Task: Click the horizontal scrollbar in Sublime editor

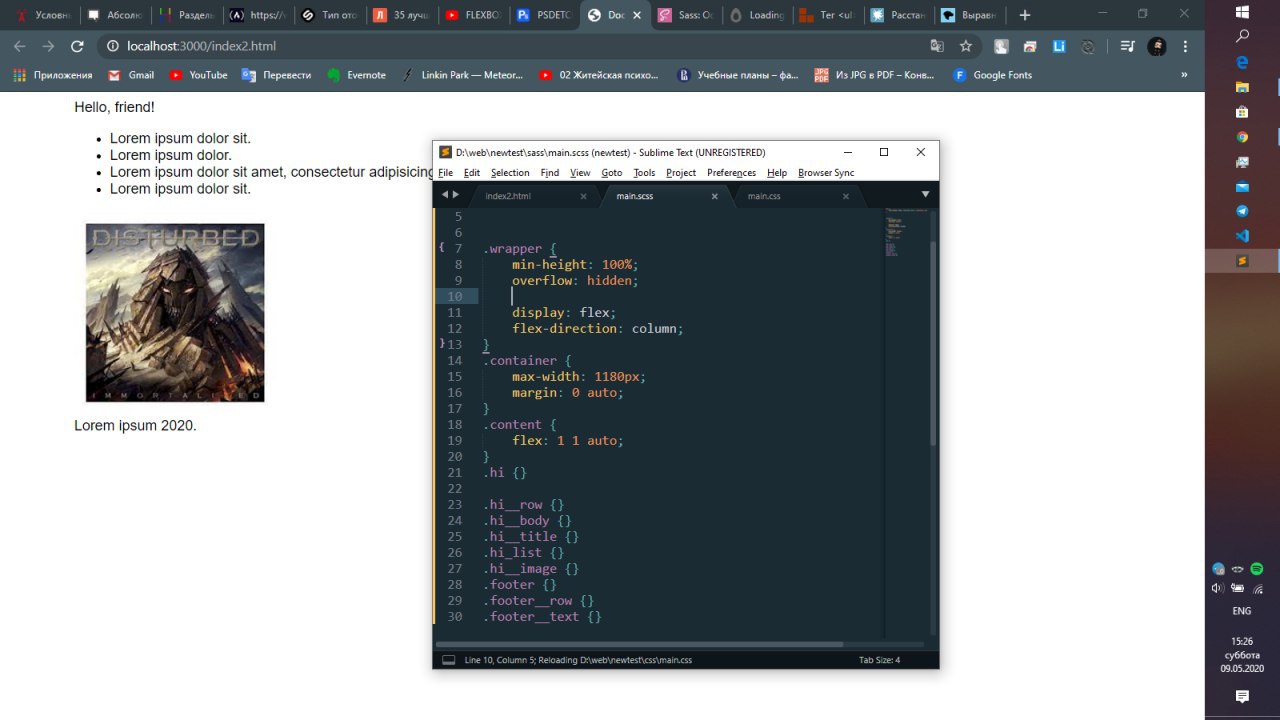Action: (640, 644)
